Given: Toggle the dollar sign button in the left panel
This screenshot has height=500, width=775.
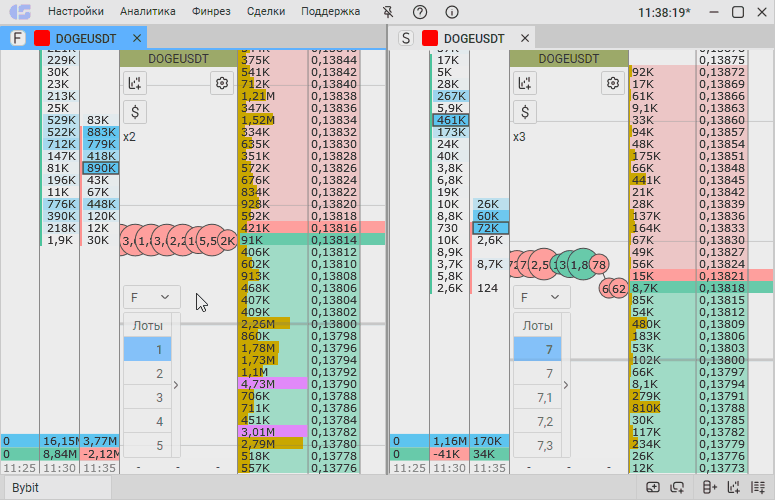Looking at the screenshot, I should point(135,112).
